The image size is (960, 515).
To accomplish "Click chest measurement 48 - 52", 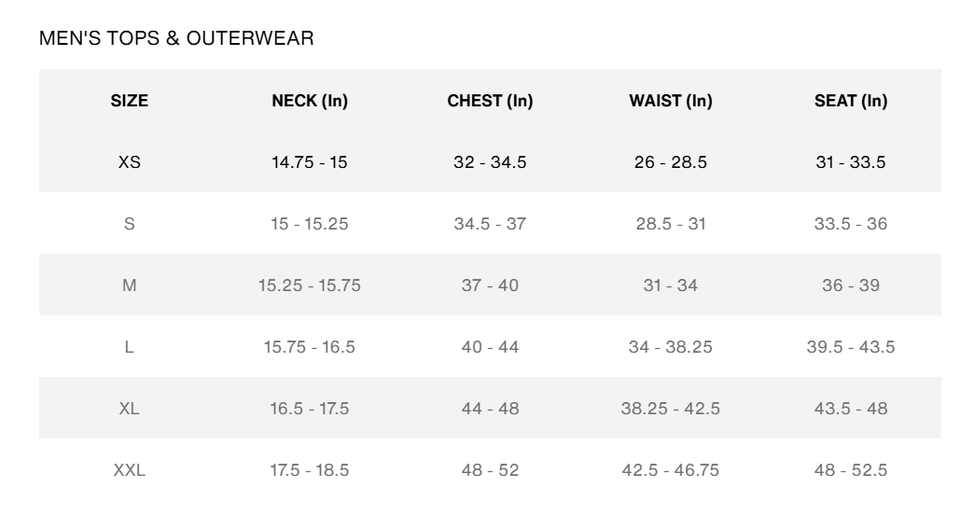I will (x=490, y=470).
